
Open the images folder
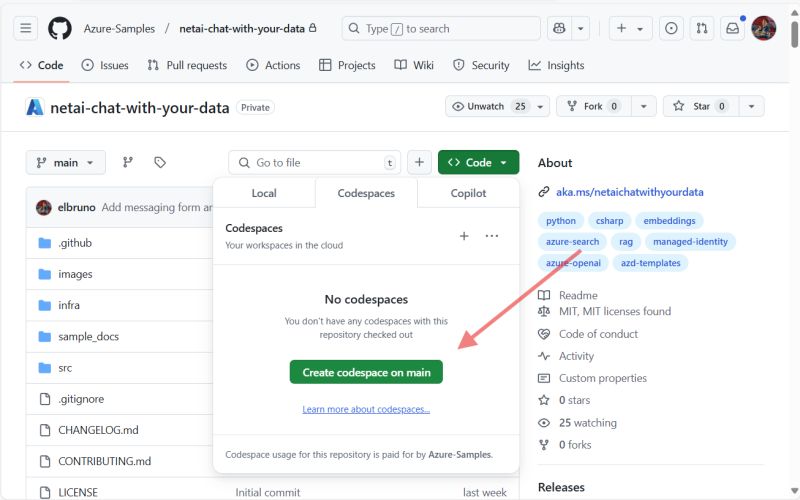(75, 274)
